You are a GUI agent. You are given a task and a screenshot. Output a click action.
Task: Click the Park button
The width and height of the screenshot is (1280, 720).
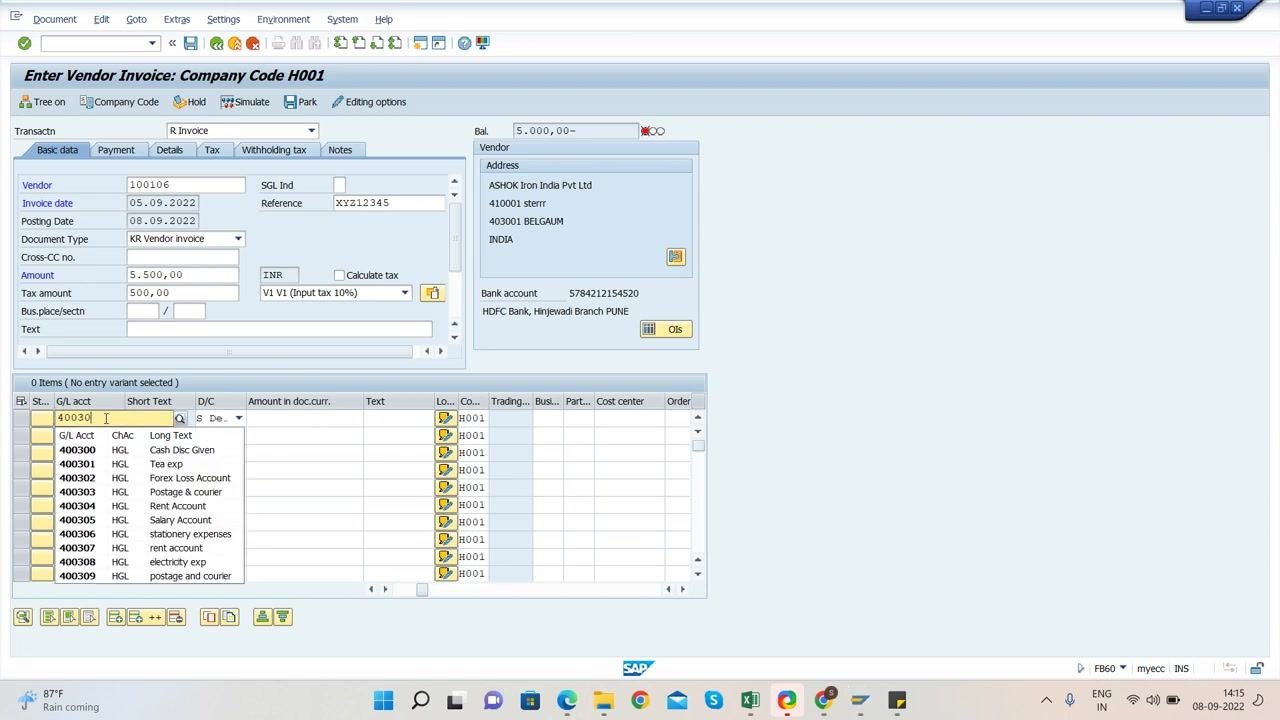(x=300, y=102)
